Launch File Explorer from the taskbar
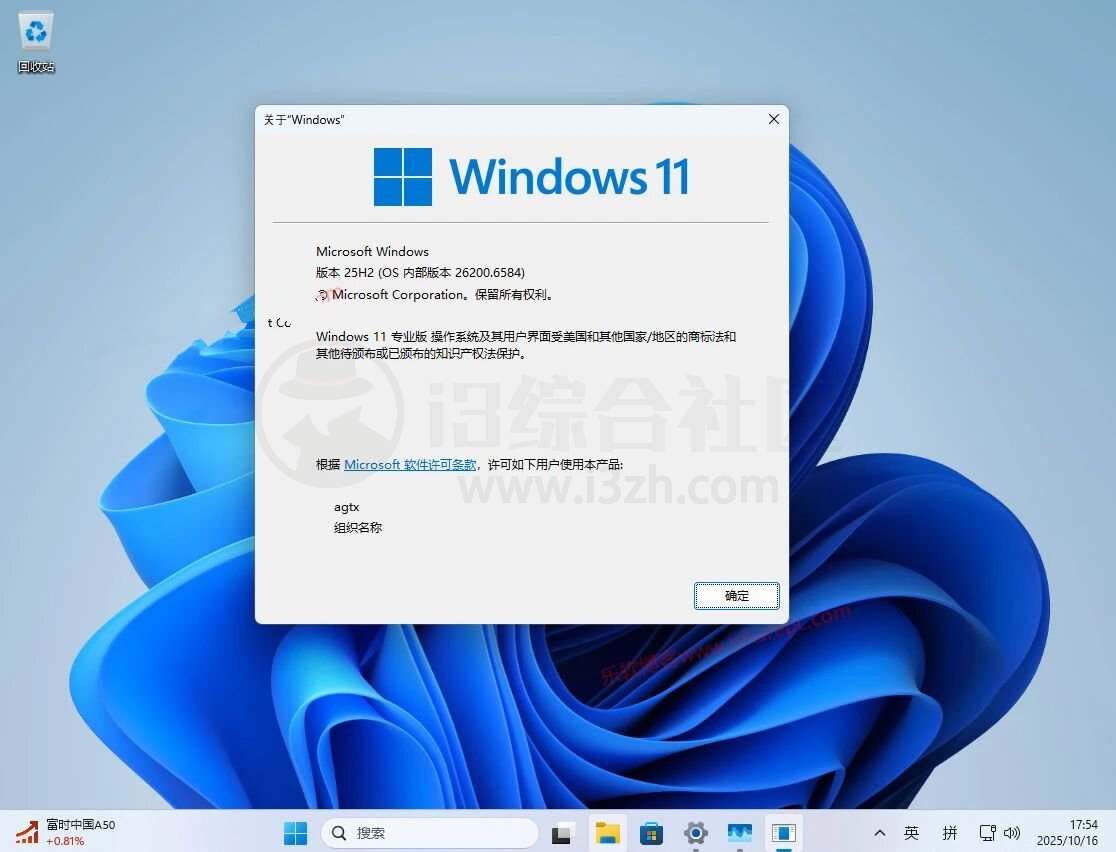 (x=607, y=832)
